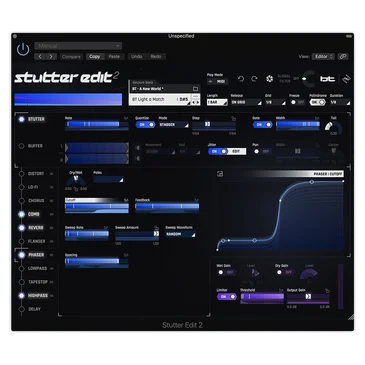Toggle the Quantize ON switch
The width and height of the screenshot is (365, 365).
click(x=145, y=125)
